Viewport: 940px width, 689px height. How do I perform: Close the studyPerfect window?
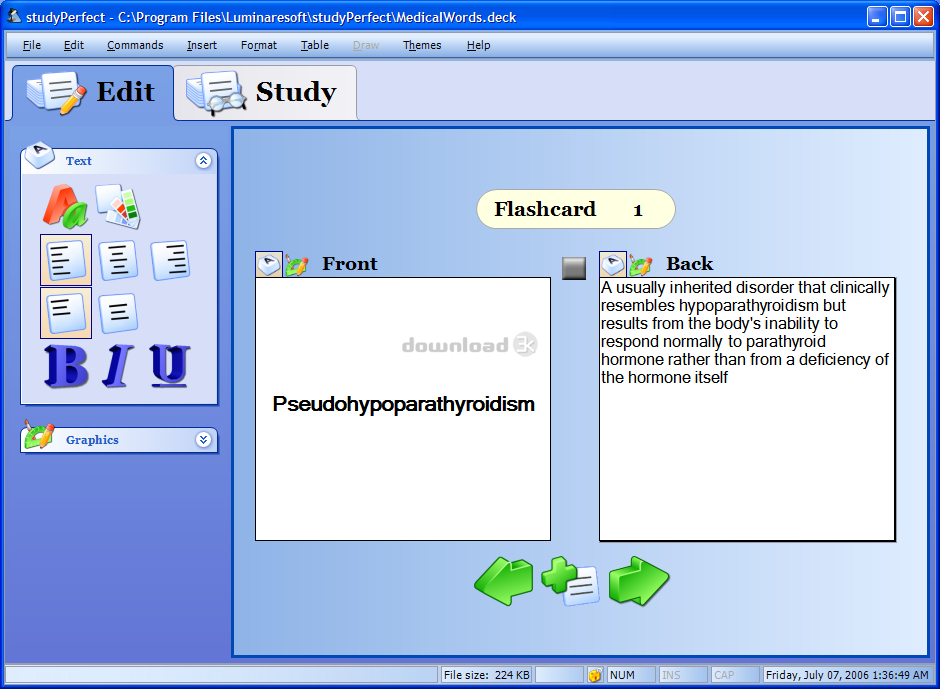tap(923, 17)
